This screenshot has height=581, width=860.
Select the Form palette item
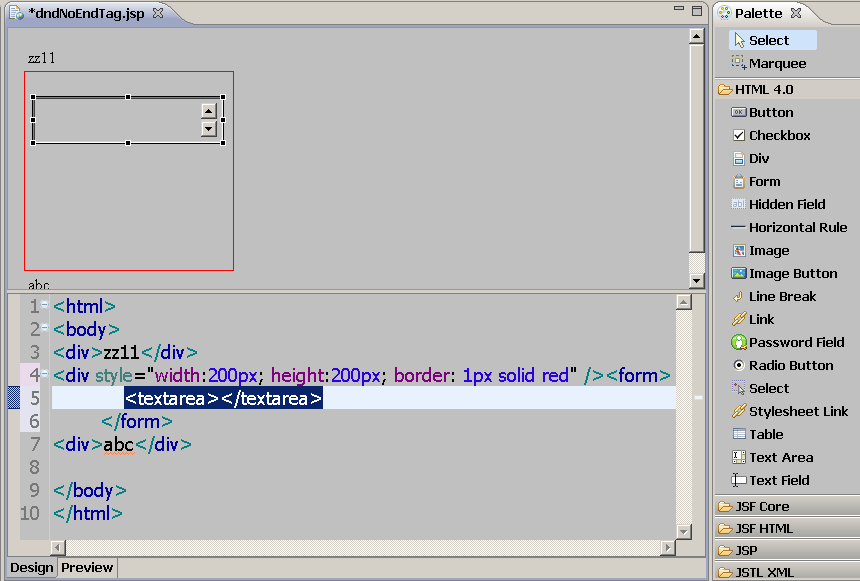[x=756, y=182]
